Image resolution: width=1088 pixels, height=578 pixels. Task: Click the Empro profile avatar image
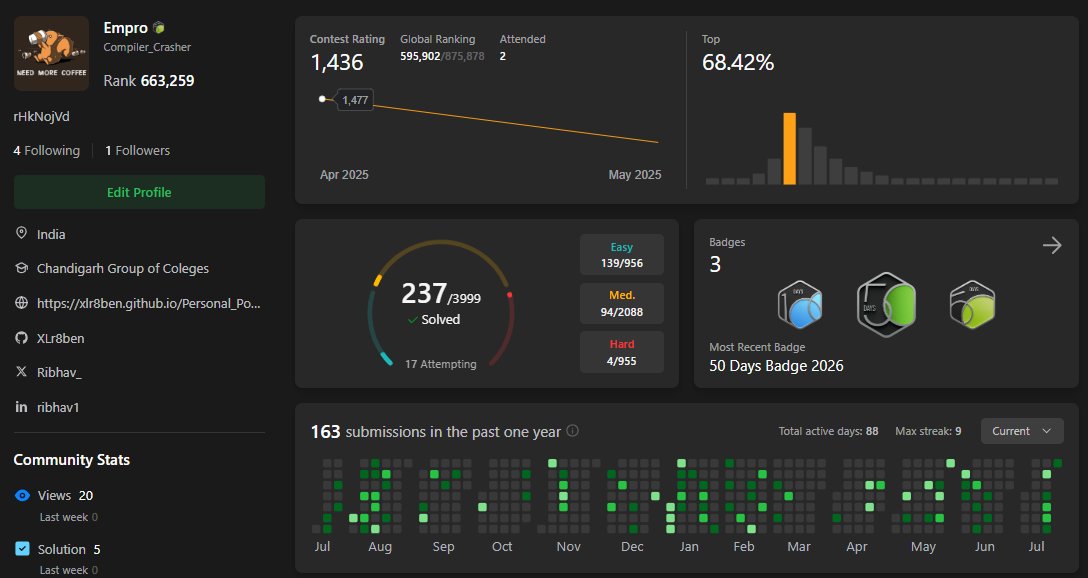[x=52, y=53]
